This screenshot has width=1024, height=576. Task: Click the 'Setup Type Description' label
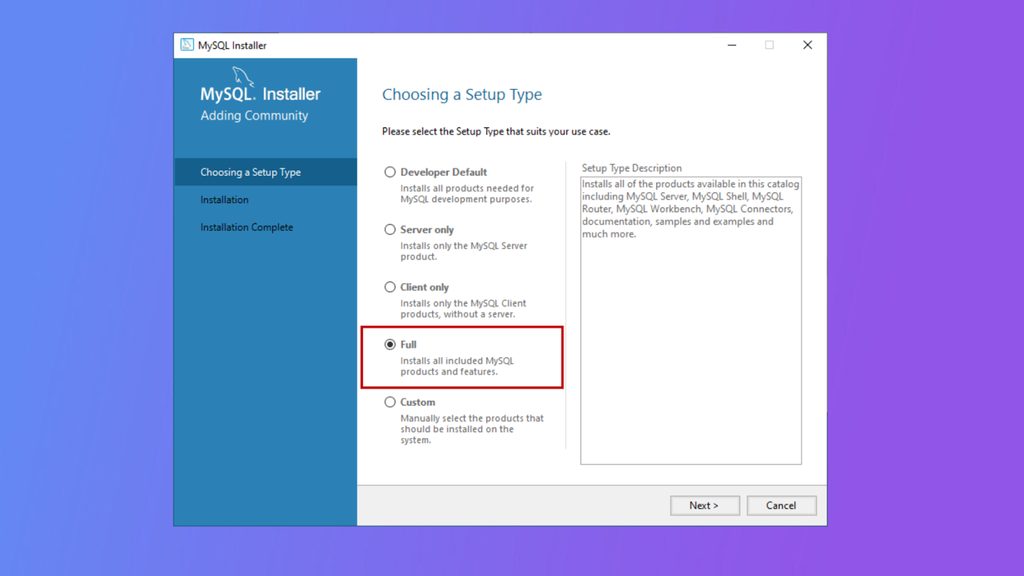(632, 168)
